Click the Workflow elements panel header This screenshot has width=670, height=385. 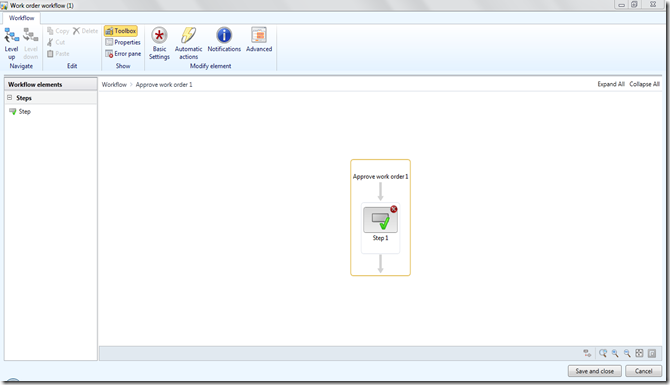point(51,84)
